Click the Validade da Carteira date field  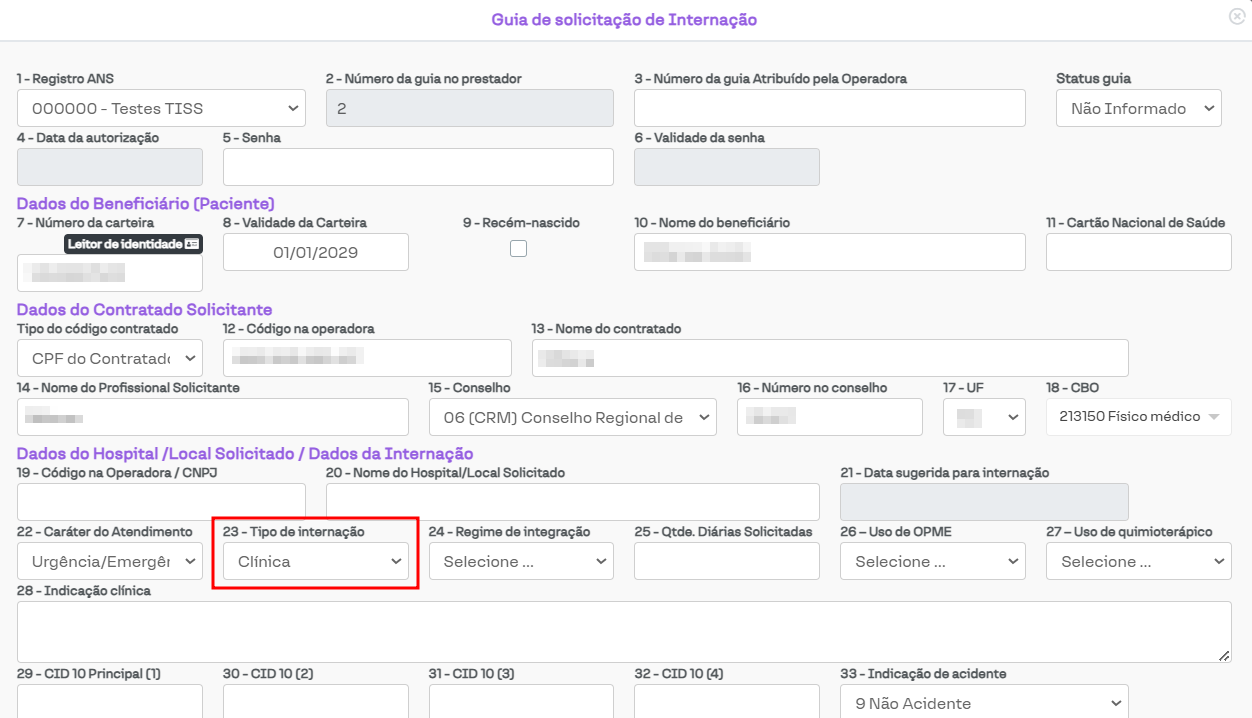click(316, 252)
